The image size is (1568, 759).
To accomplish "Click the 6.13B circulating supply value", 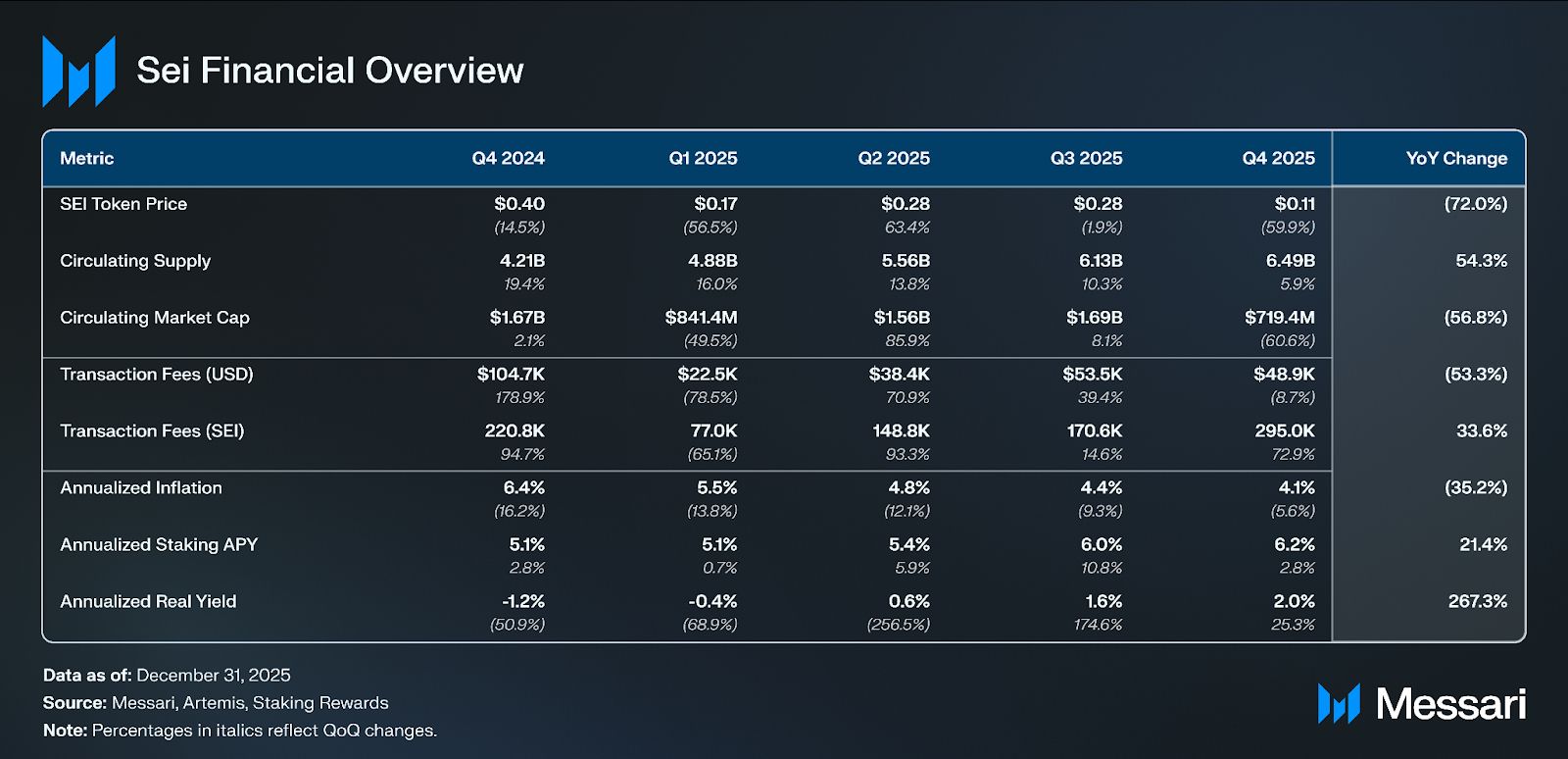I will tap(1102, 261).
